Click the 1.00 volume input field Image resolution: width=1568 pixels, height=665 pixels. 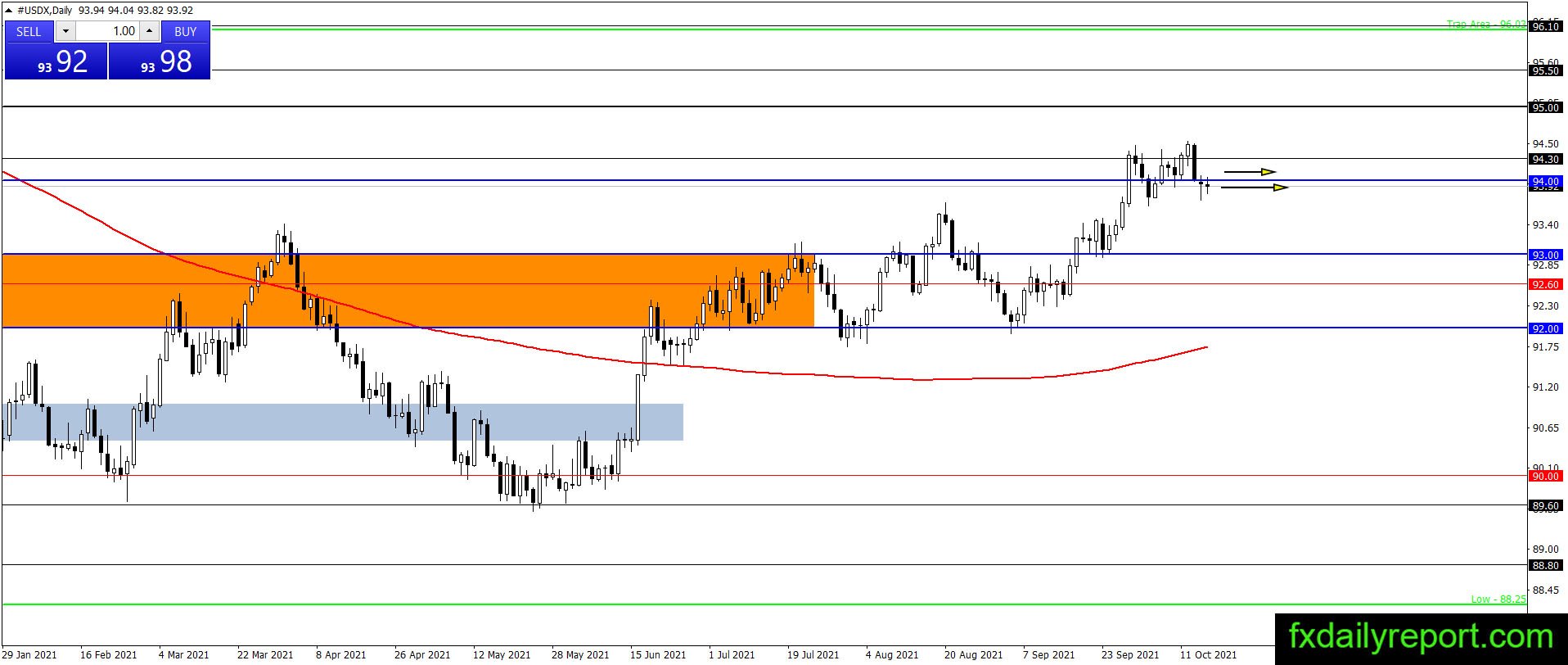(108, 31)
